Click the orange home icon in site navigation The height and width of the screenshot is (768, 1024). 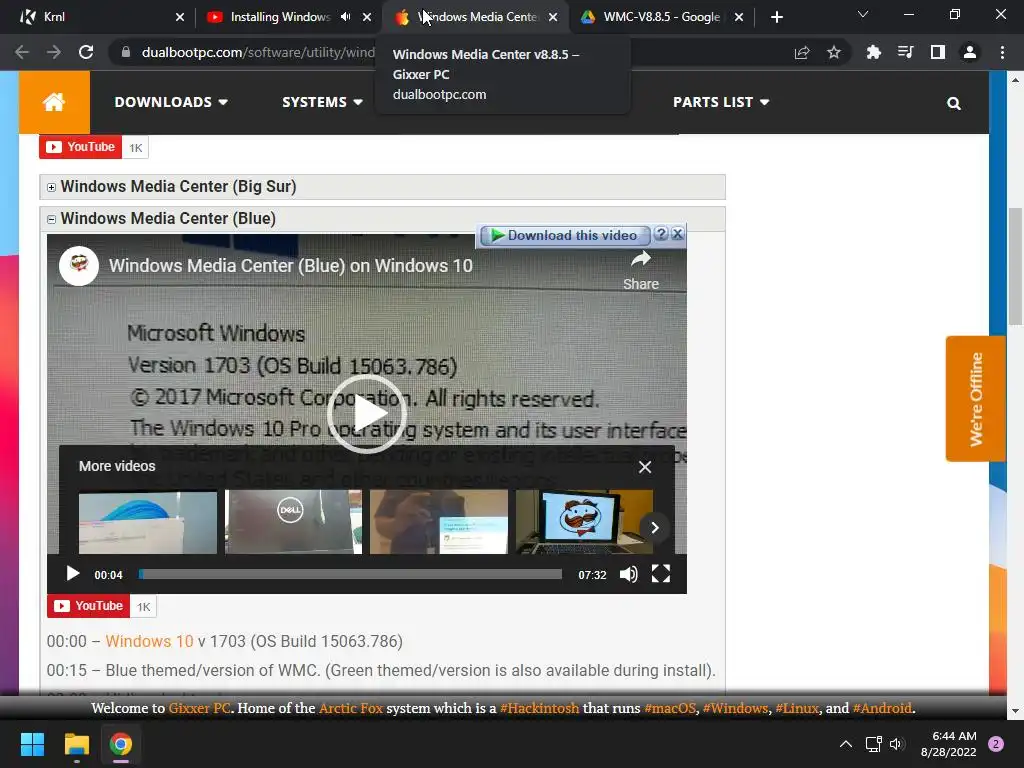point(54,102)
